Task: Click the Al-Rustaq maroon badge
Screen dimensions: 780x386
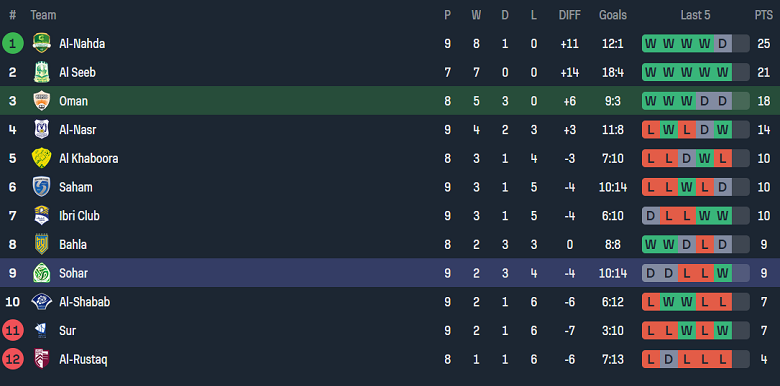Action: [x=41, y=359]
